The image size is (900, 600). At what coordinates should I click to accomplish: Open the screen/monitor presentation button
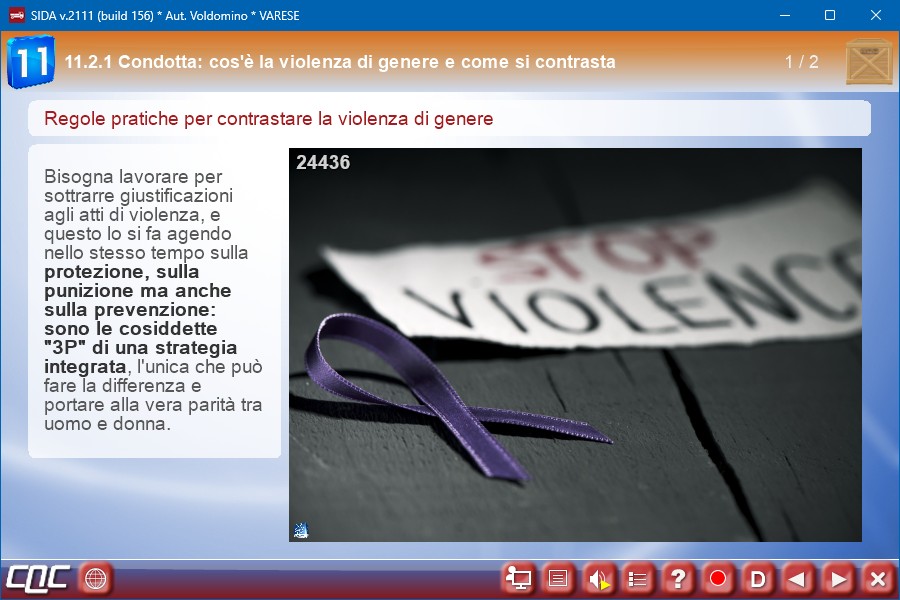[x=518, y=578]
